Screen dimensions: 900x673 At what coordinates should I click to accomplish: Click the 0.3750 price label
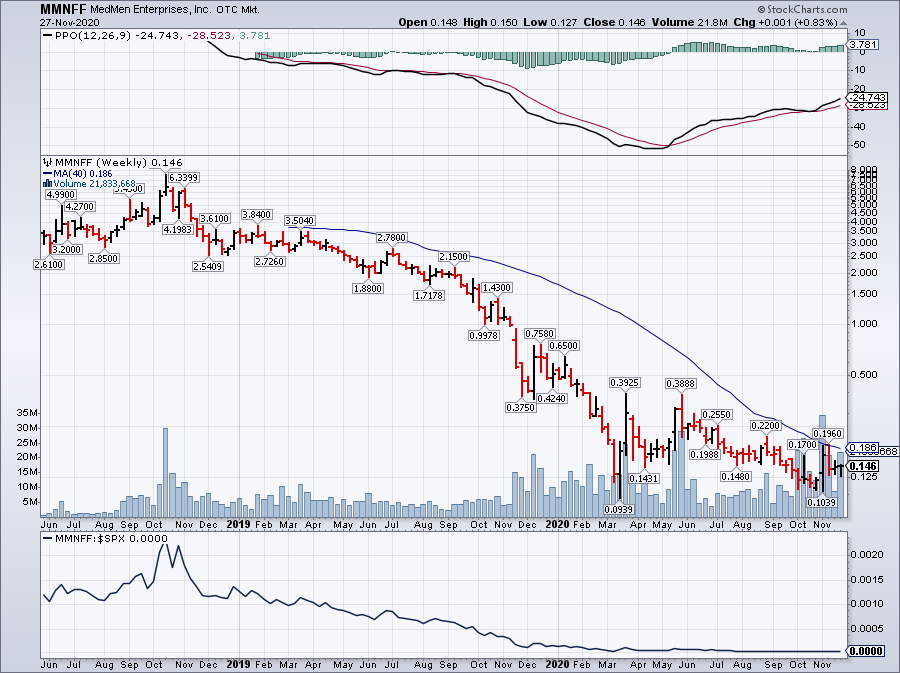coord(521,407)
